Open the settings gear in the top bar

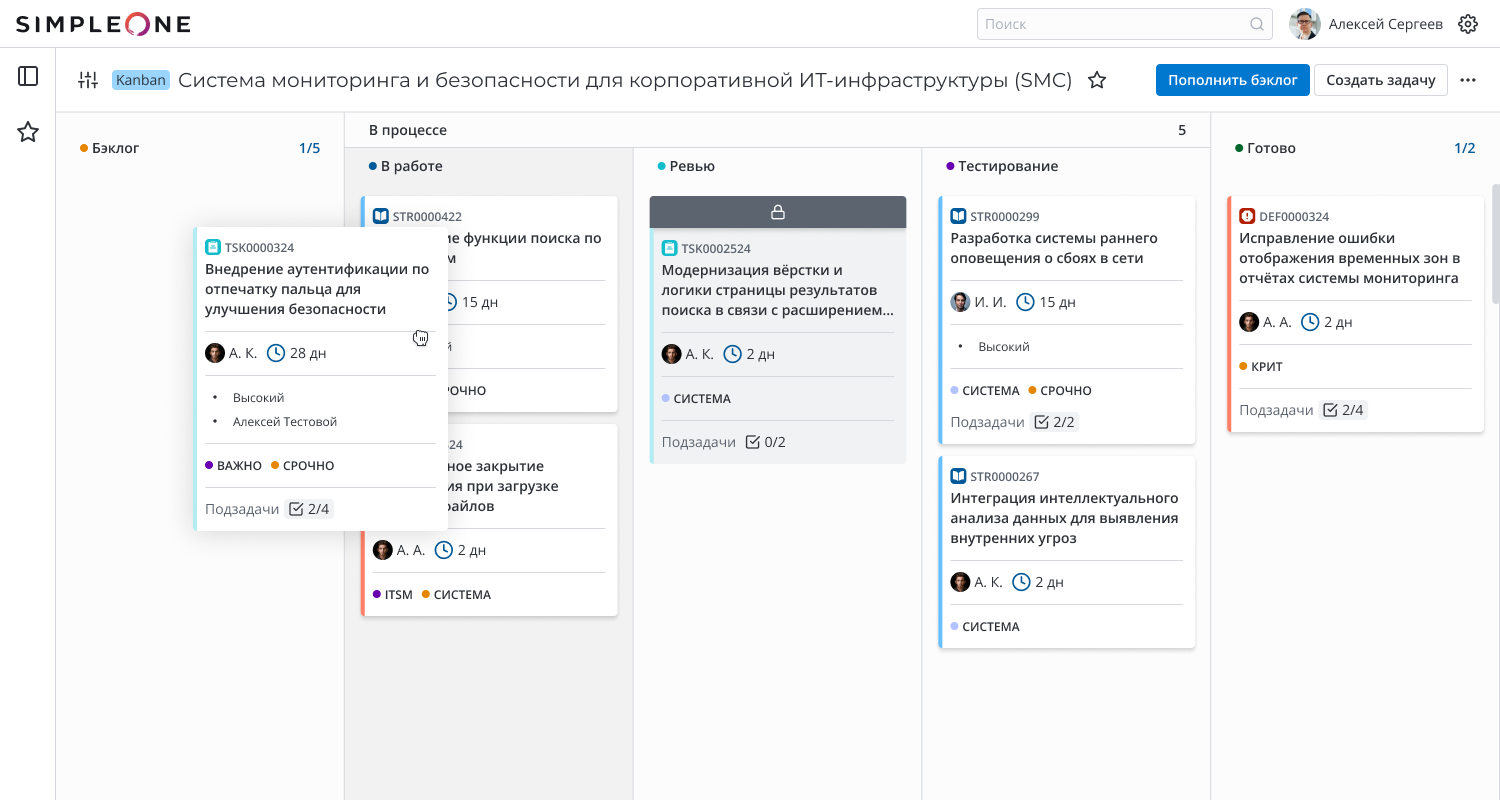pyautogui.click(x=1467, y=23)
